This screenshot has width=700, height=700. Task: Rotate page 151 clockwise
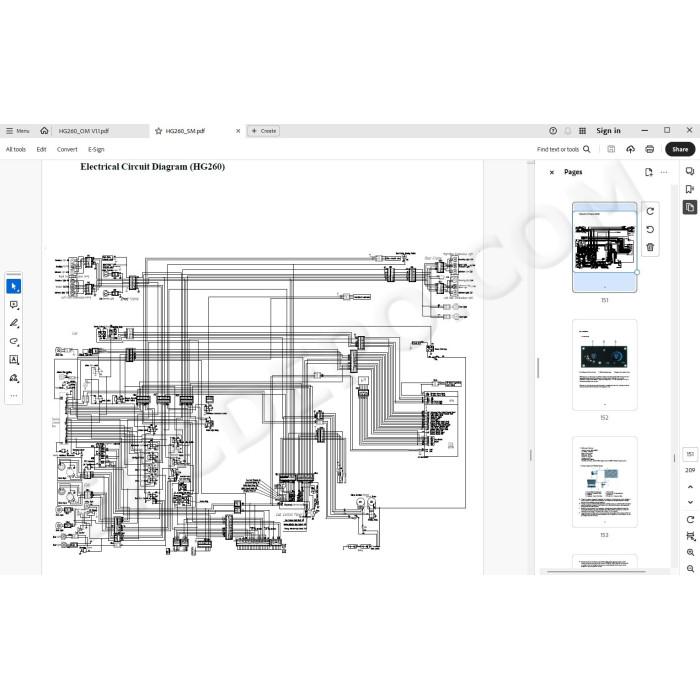(x=650, y=211)
